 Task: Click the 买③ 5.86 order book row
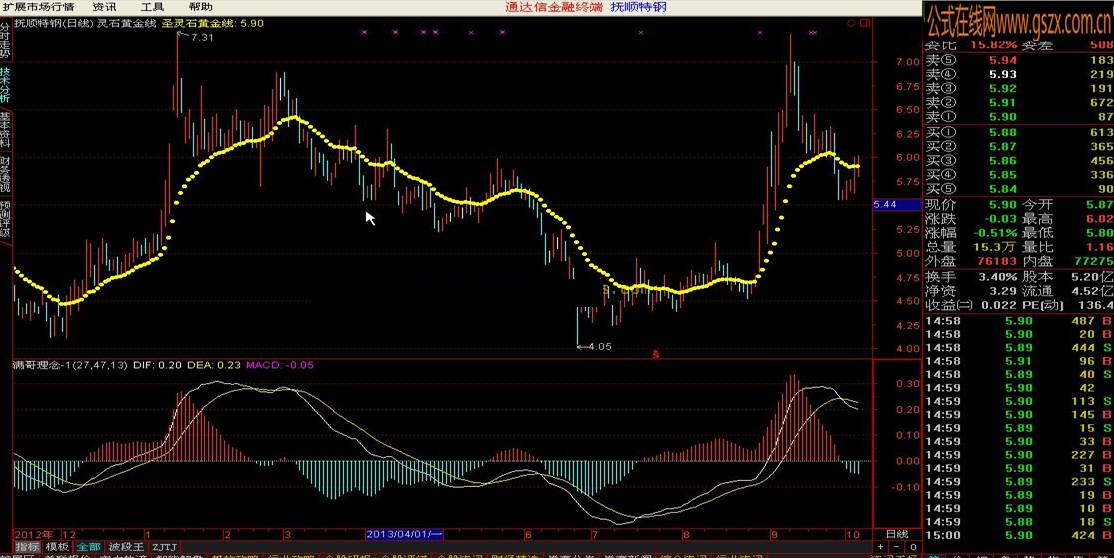pos(1019,161)
